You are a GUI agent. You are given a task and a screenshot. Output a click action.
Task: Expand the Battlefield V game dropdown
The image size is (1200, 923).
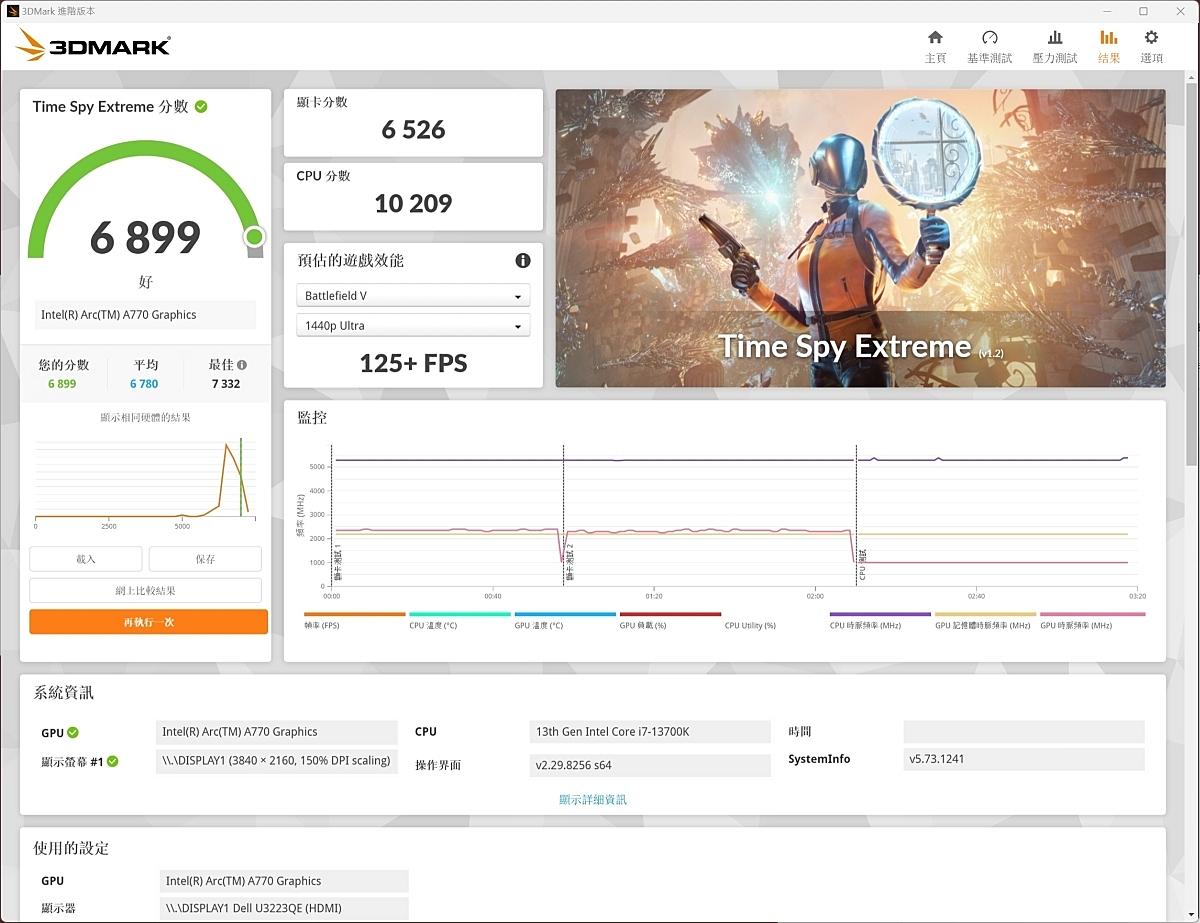click(413, 296)
